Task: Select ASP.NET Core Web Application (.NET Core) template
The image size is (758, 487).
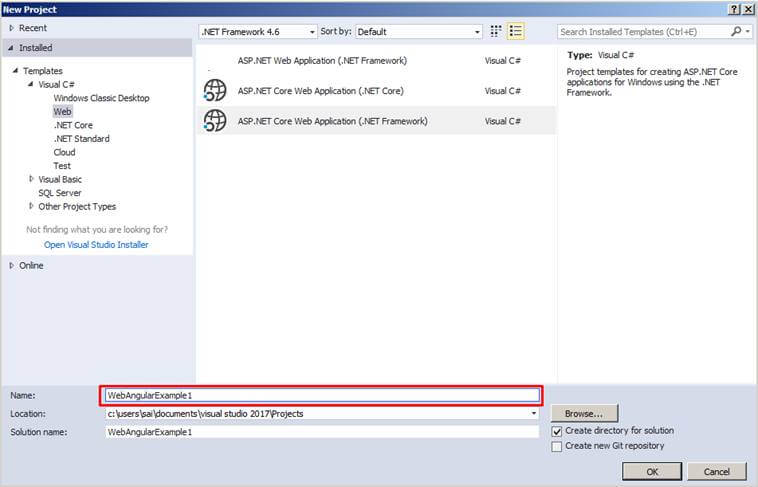Action: [376, 91]
